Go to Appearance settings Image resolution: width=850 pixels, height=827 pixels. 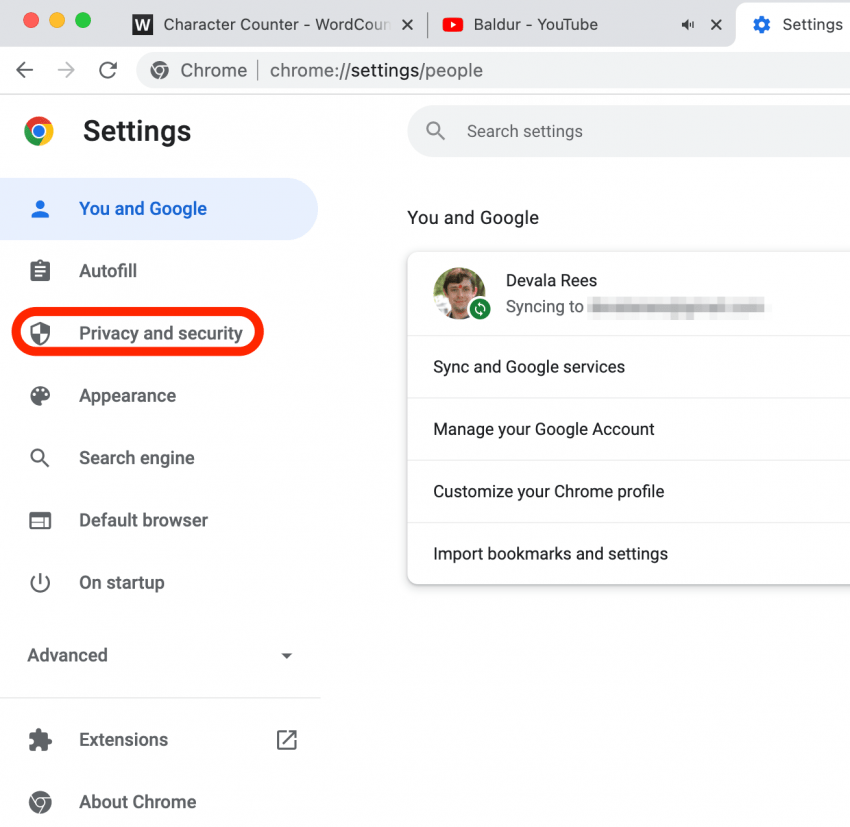[x=157, y=396]
